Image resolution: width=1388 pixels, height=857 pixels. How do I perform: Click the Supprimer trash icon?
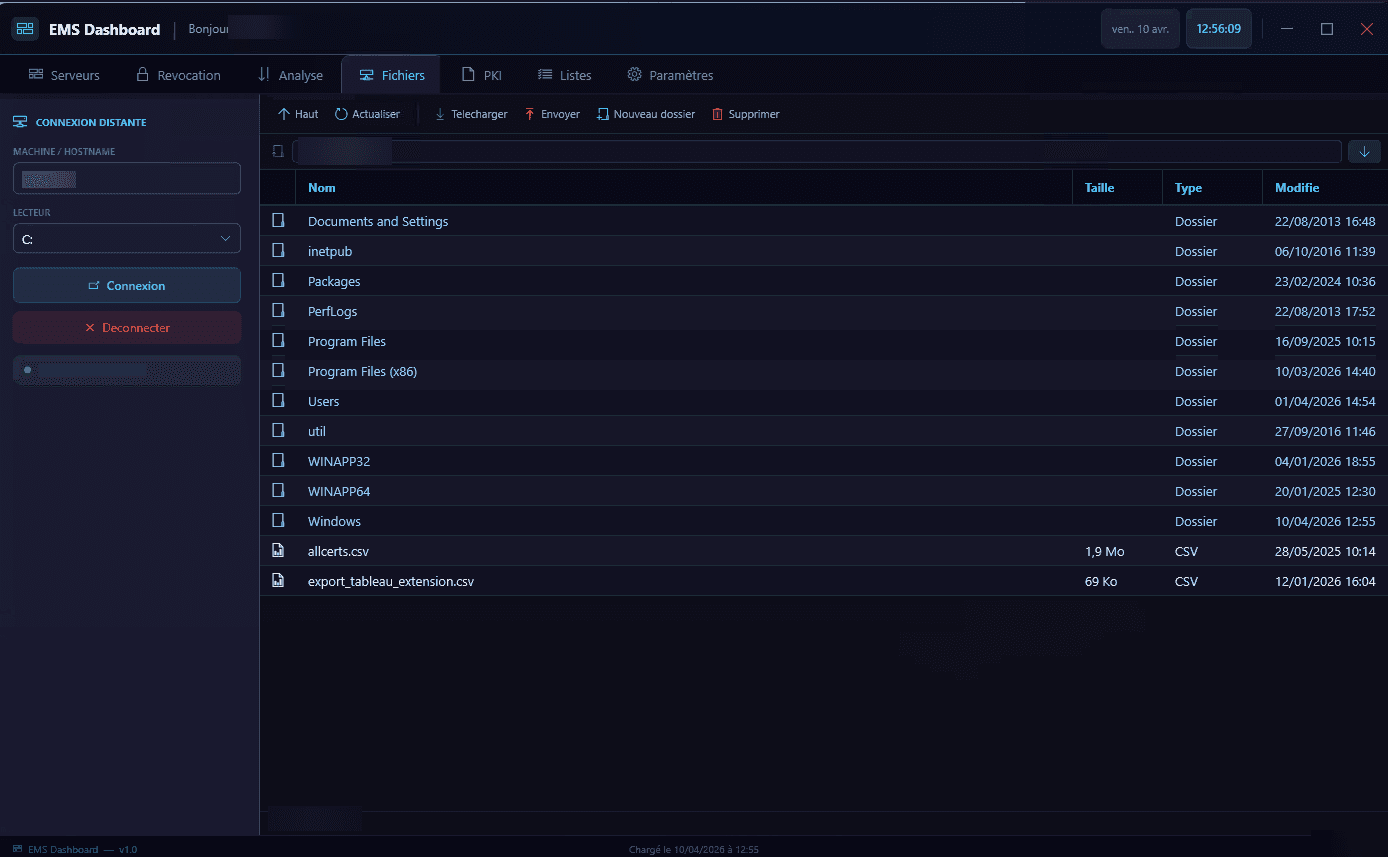(717, 114)
